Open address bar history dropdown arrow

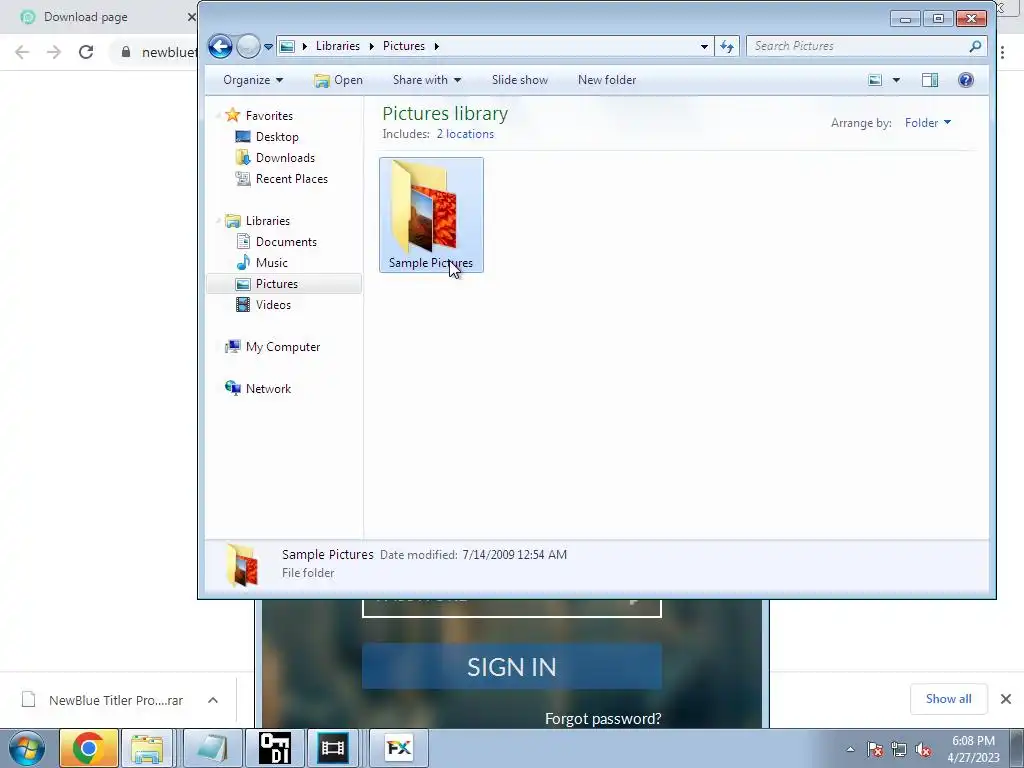(704, 46)
